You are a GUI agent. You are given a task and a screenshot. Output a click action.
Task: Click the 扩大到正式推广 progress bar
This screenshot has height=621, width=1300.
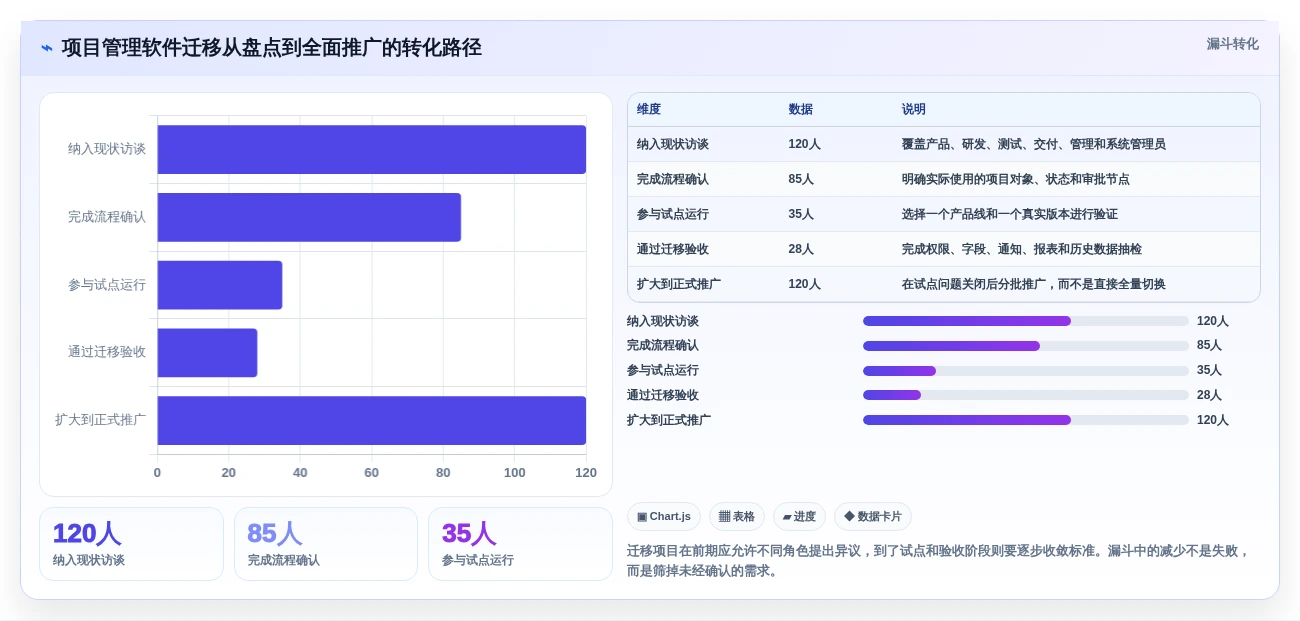(1026, 420)
